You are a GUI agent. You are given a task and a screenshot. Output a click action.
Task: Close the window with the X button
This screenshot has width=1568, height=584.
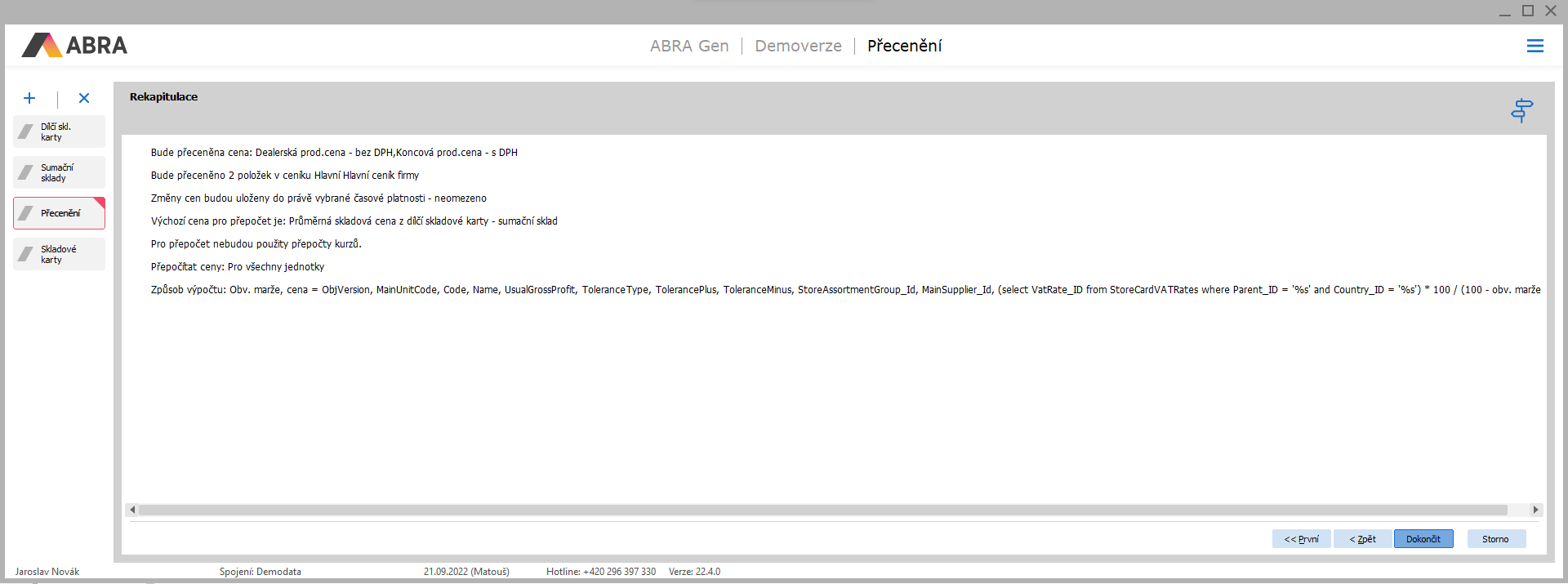(x=1550, y=11)
